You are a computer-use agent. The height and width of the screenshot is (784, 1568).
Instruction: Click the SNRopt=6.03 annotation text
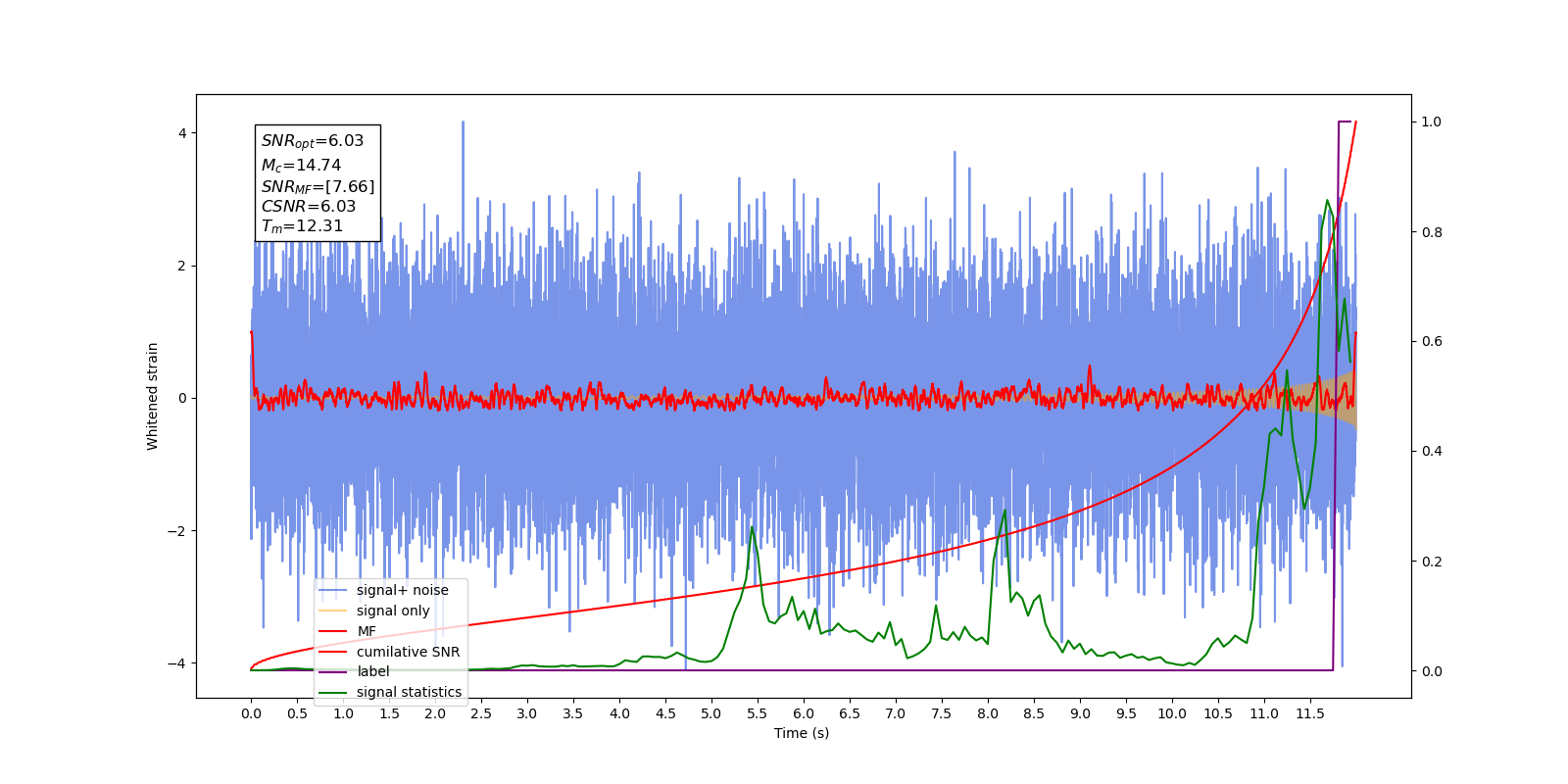313,141
